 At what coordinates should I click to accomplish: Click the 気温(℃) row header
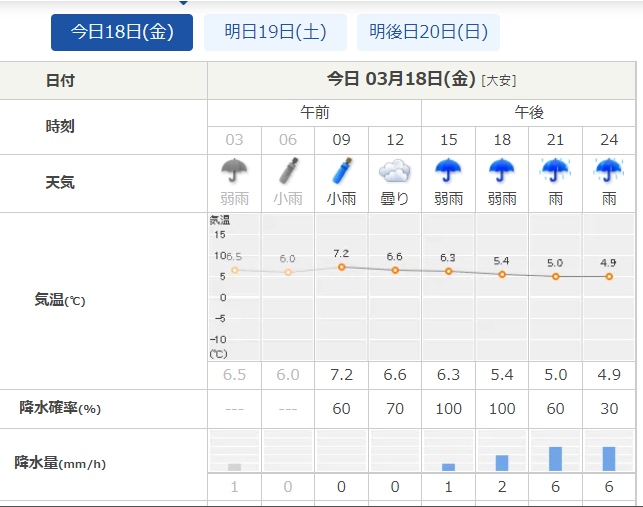tap(60, 299)
